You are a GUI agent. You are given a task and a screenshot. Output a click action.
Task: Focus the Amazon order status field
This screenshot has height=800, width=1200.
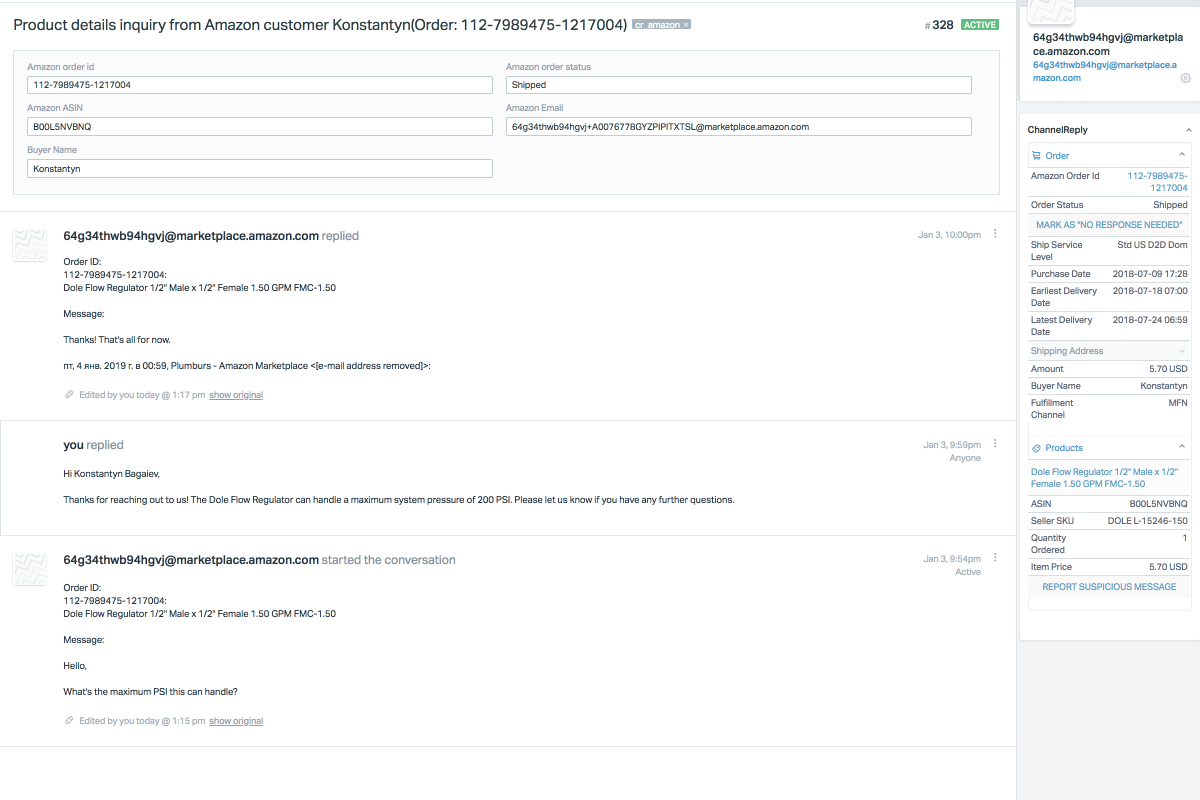coord(739,85)
